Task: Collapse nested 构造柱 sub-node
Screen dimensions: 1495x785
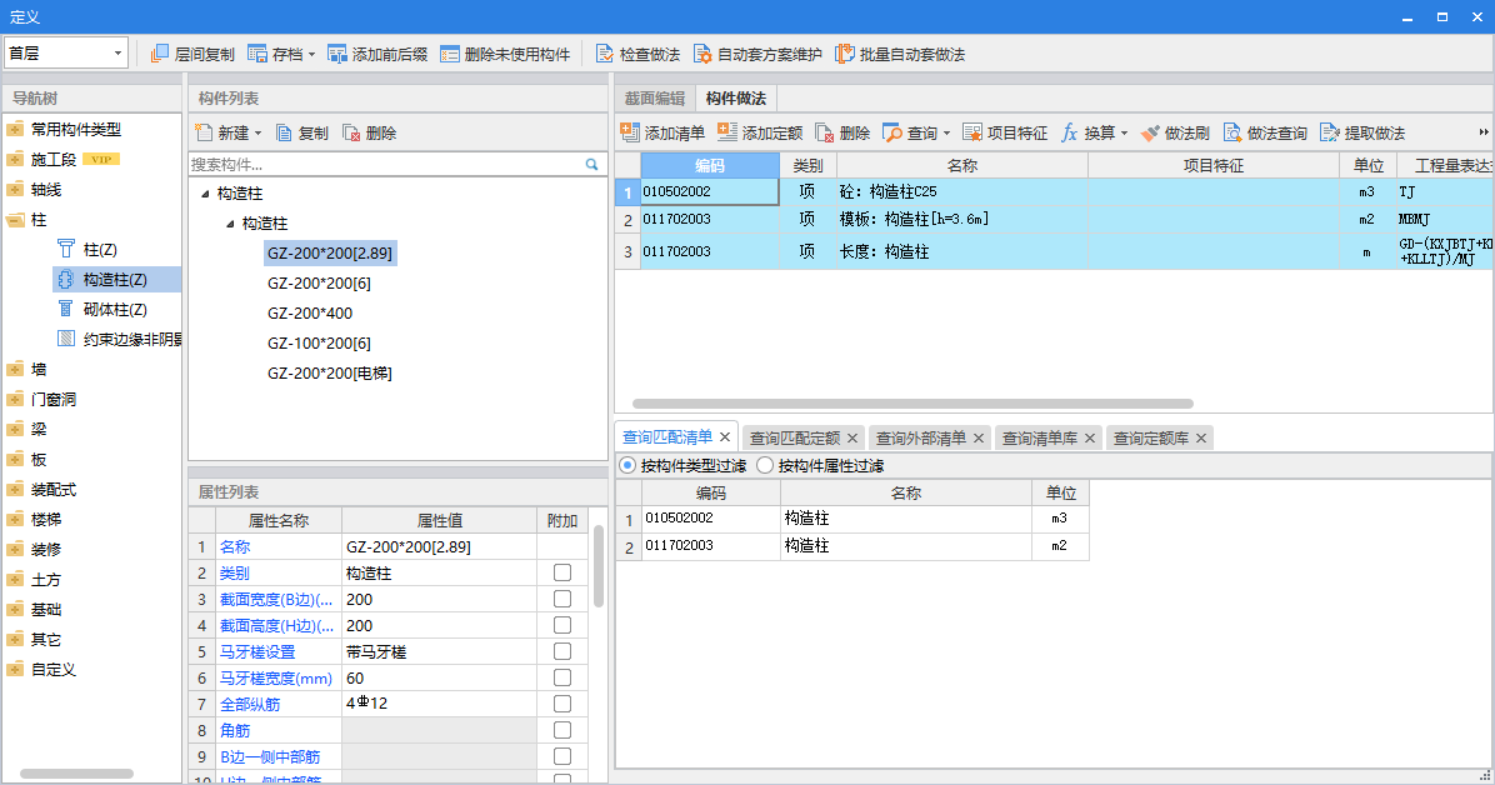Action: pos(231,224)
